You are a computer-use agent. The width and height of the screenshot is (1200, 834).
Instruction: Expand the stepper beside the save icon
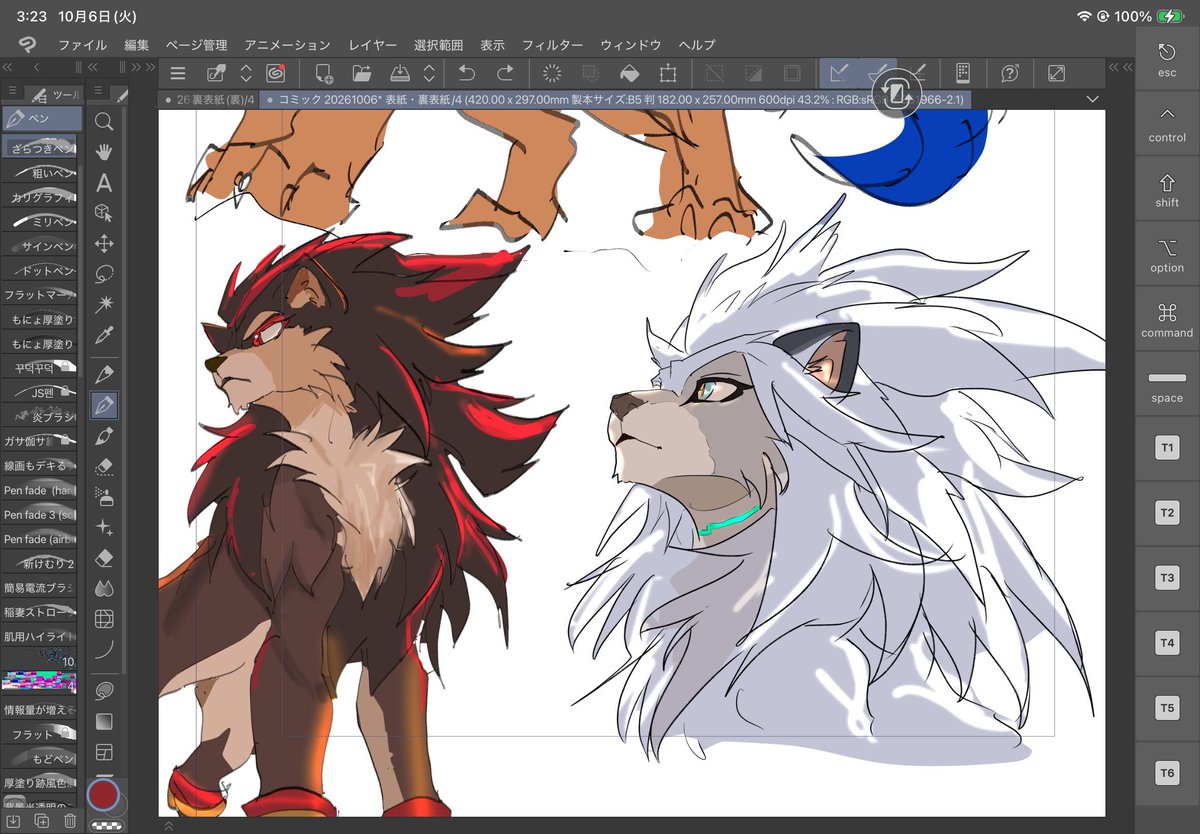429,73
